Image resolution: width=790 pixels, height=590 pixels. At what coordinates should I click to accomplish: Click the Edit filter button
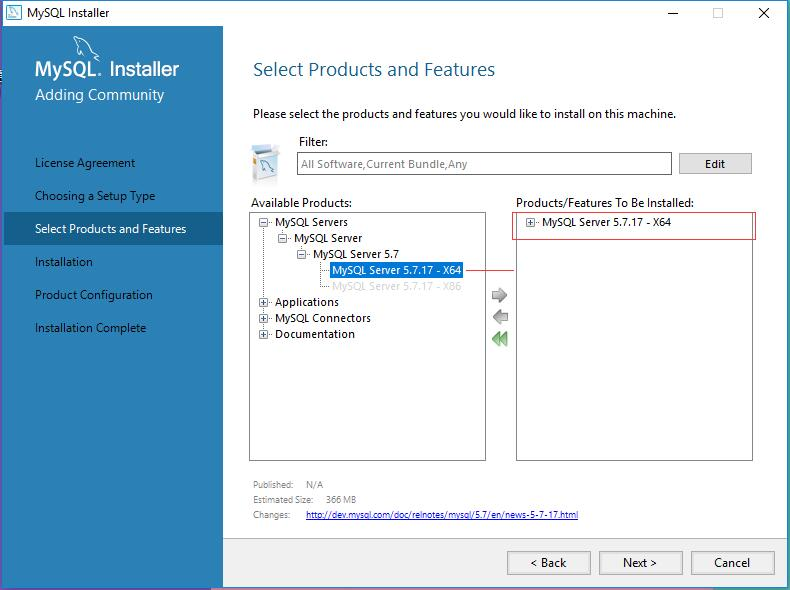click(x=715, y=164)
